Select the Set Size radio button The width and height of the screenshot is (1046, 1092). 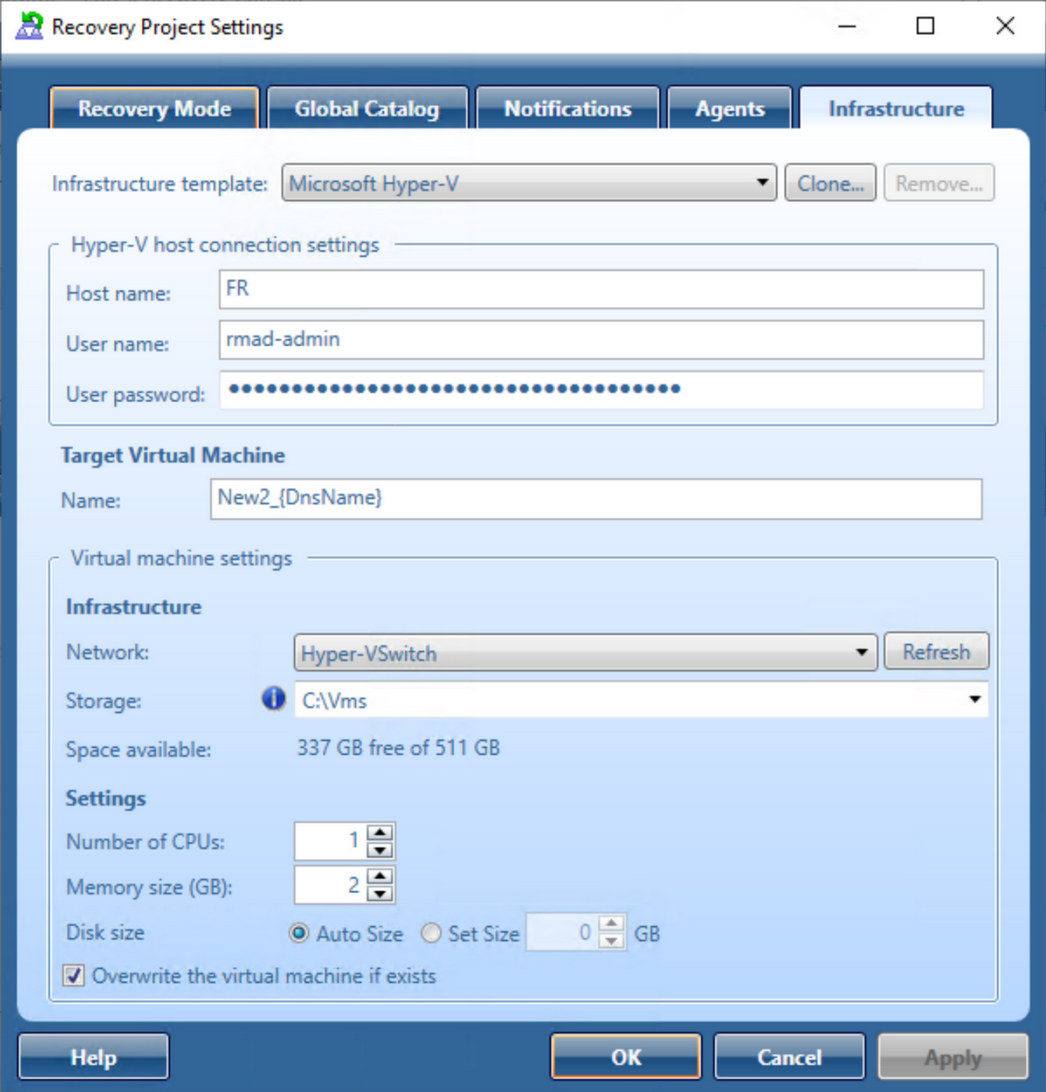[x=431, y=933]
